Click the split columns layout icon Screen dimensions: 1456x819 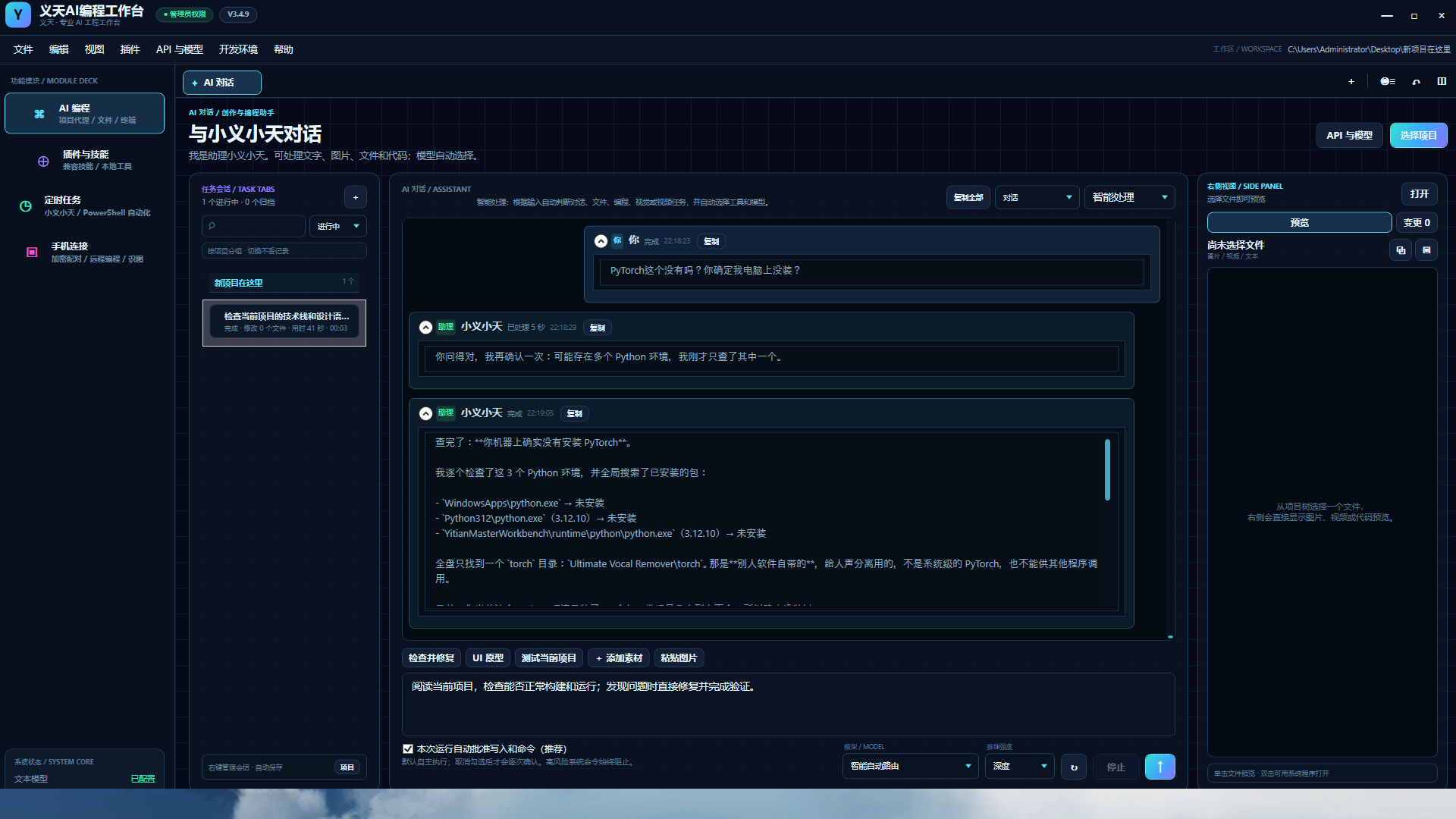pos(1442,81)
